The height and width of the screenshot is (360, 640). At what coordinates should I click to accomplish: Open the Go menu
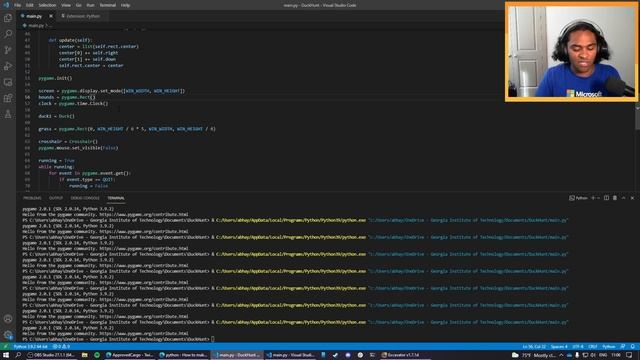[x=78, y=5]
